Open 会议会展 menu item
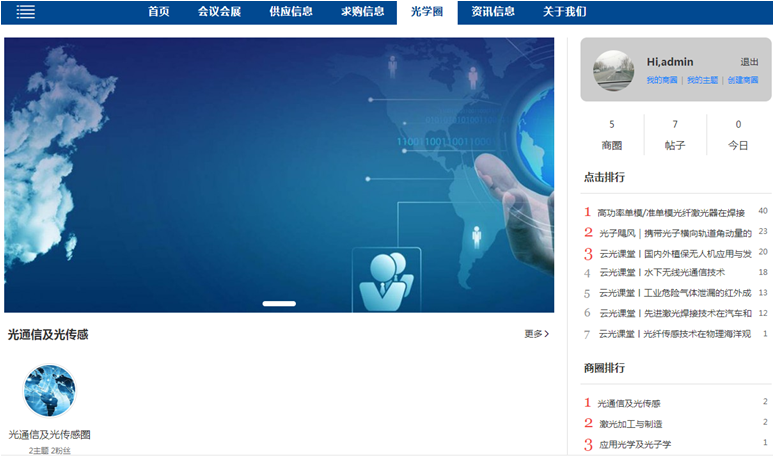The width and height of the screenshot is (773, 456). [x=219, y=12]
